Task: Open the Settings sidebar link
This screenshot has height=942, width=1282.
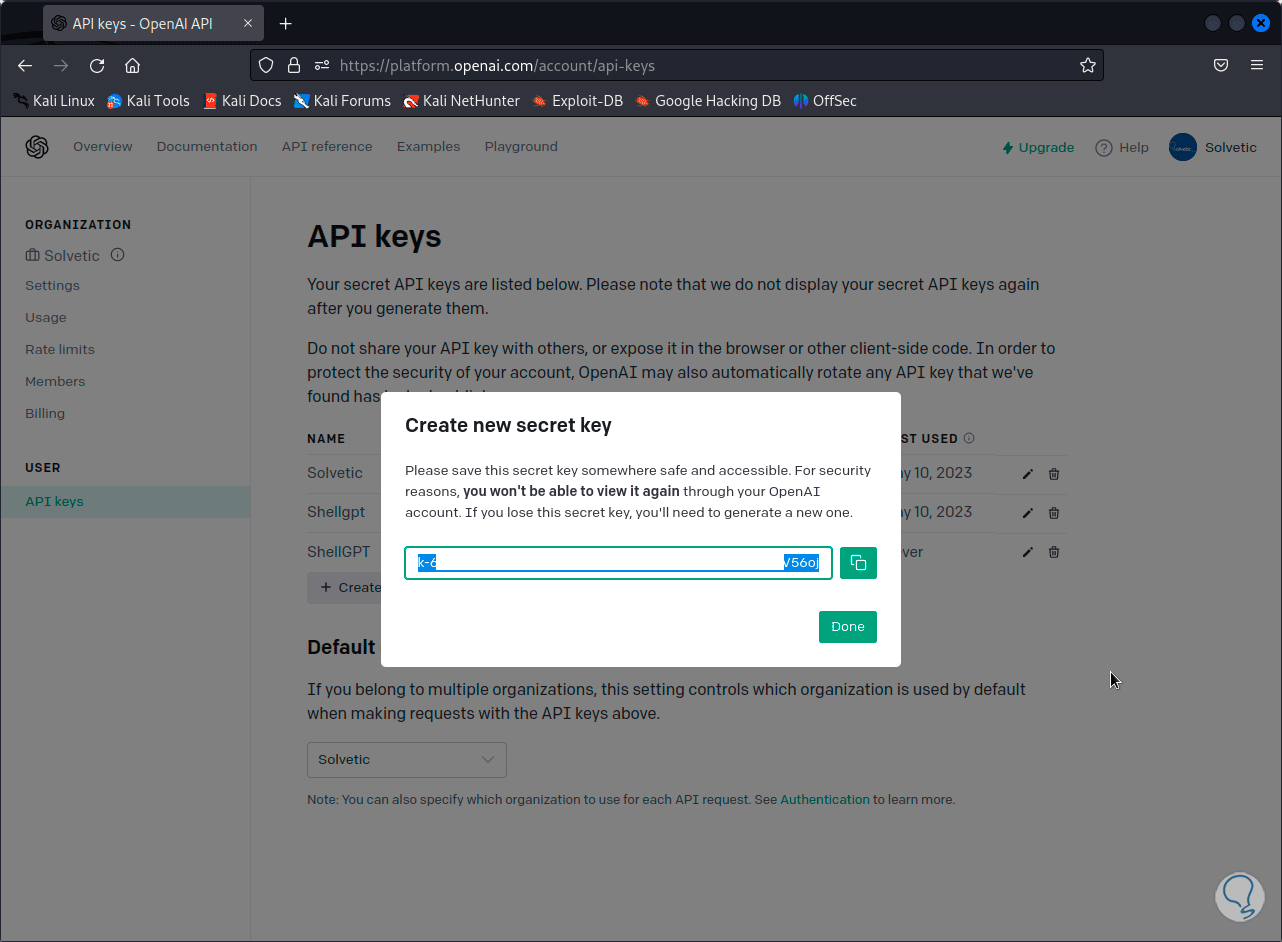Action: [x=52, y=286]
